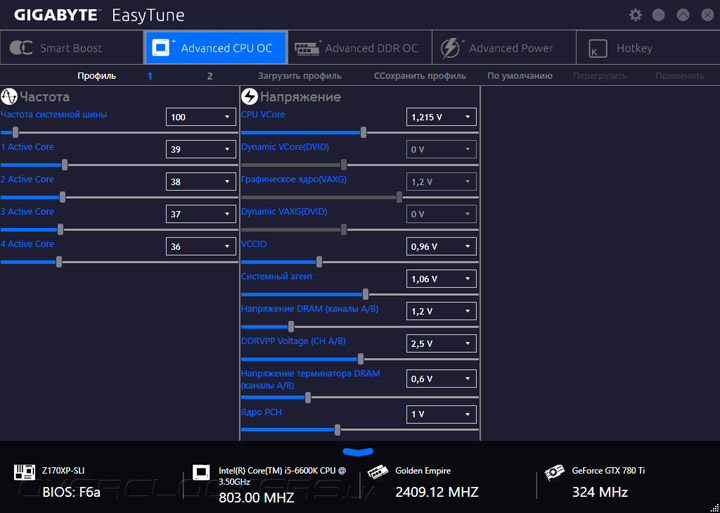Click the Advanced Power lightning icon

[450, 48]
